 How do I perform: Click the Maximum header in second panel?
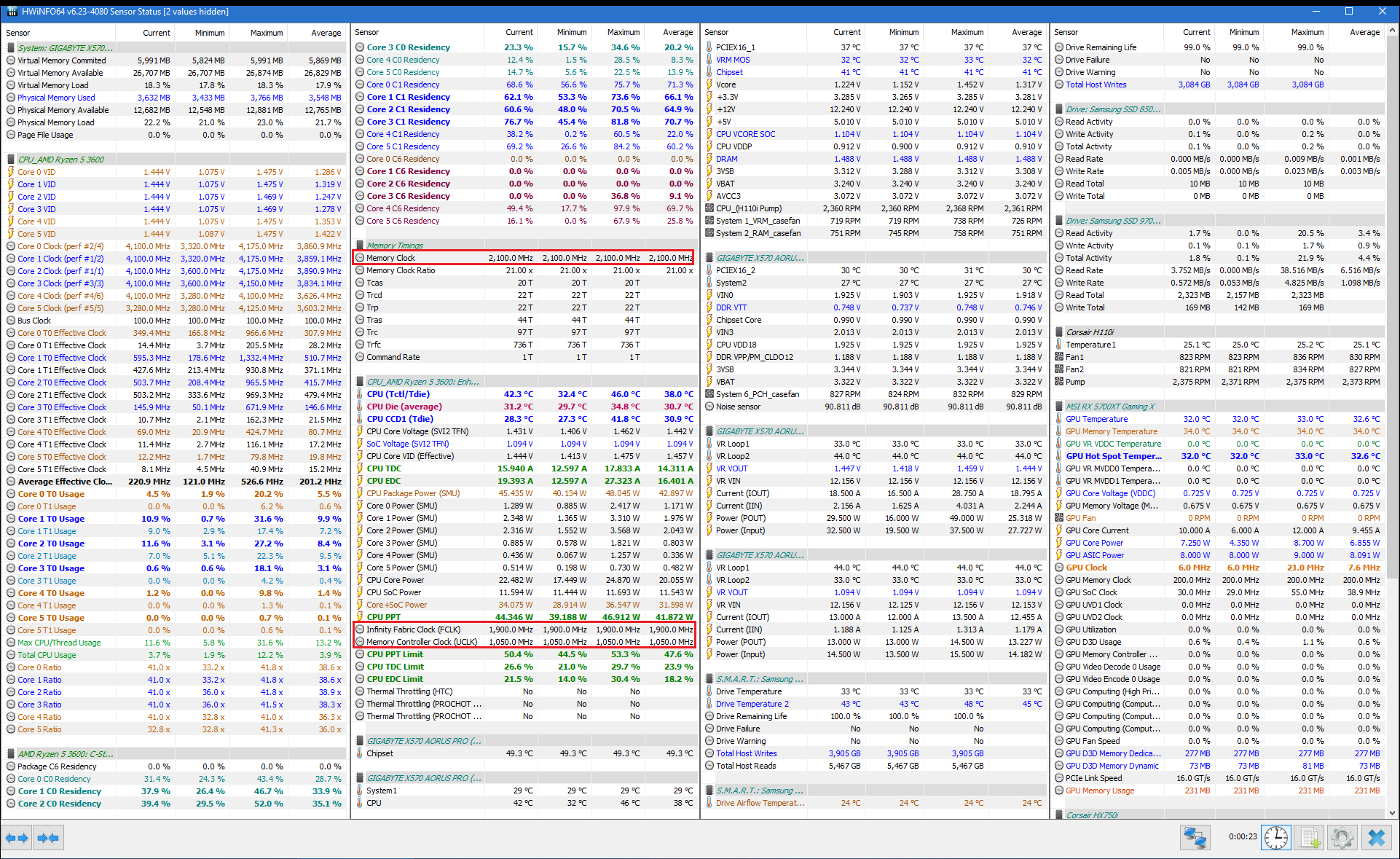tap(624, 32)
